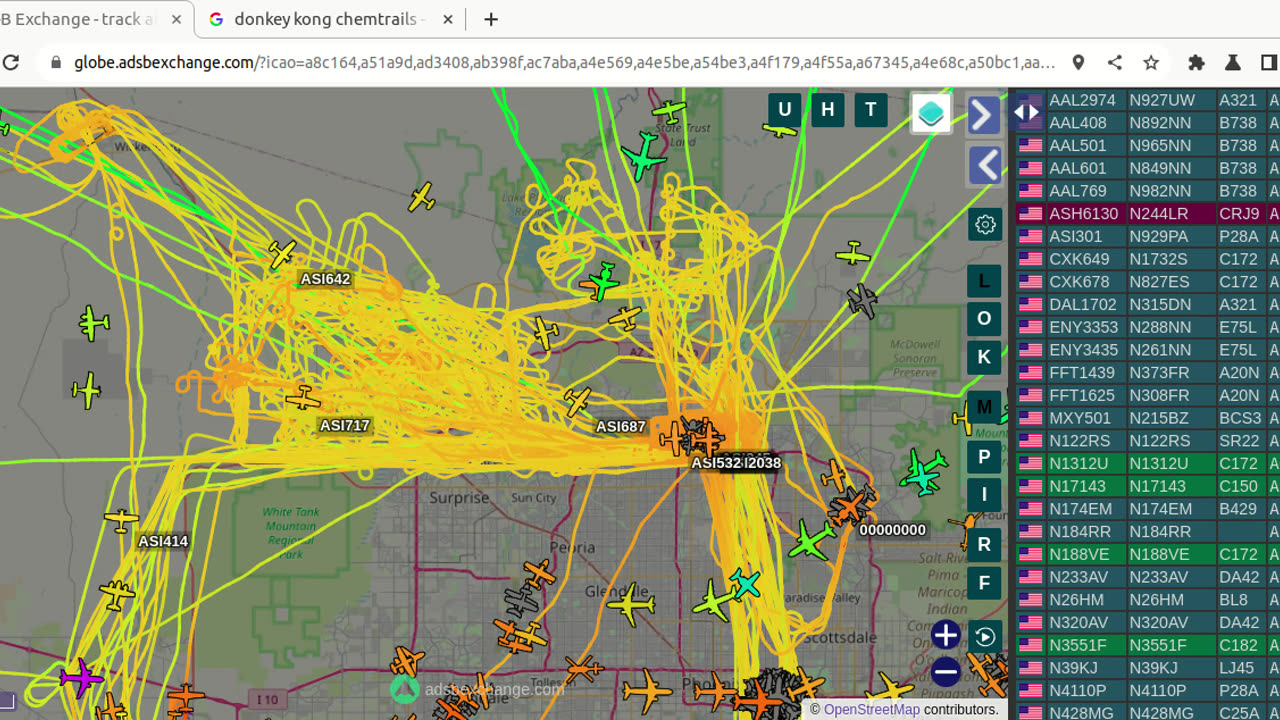Select the magenta aircraft near I 10
The image size is (1280, 720).
click(81, 677)
